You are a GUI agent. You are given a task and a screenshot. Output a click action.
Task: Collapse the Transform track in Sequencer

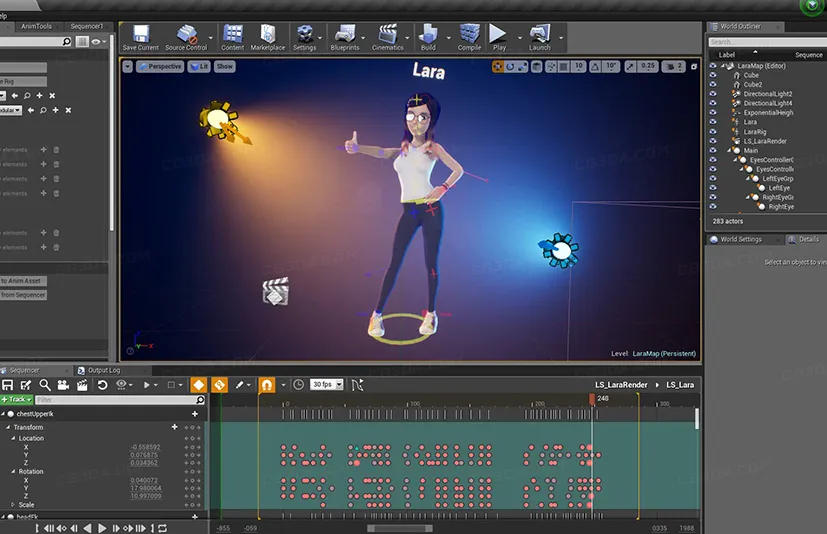pos(8,427)
